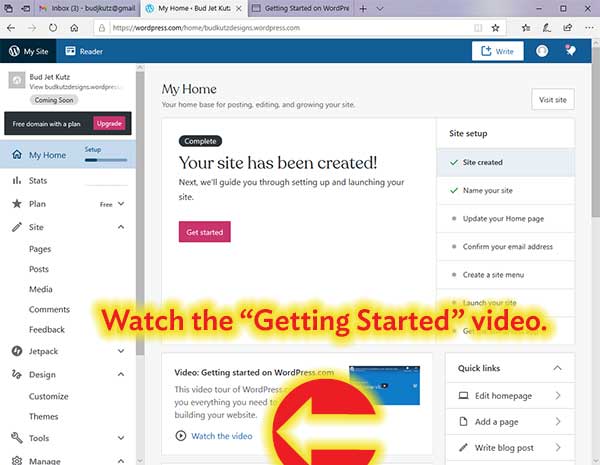Viewport: 600px width, 465px height.
Task: Click the pink Upgrade button
Action: tap(109, 124)
